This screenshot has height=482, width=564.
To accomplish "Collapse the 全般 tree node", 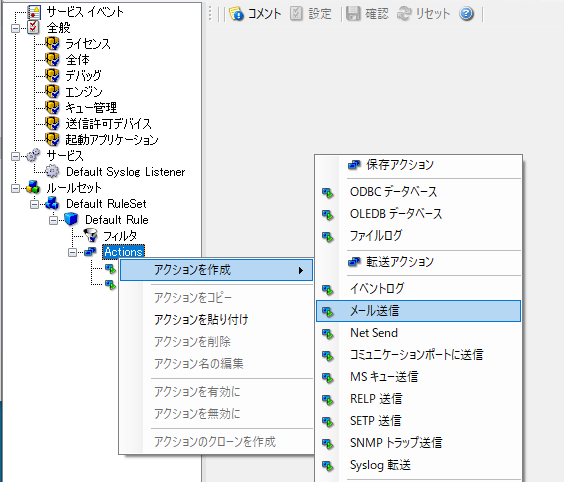I will 15,28.
